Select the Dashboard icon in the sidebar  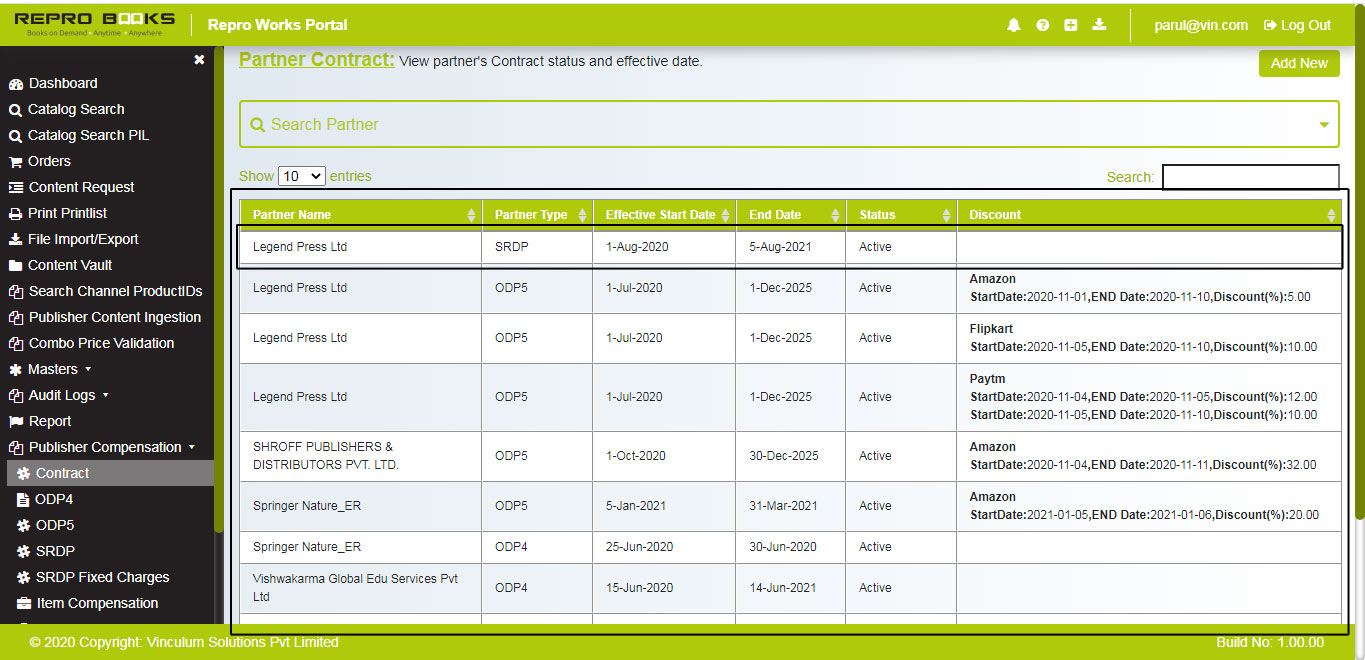(16, 83)
